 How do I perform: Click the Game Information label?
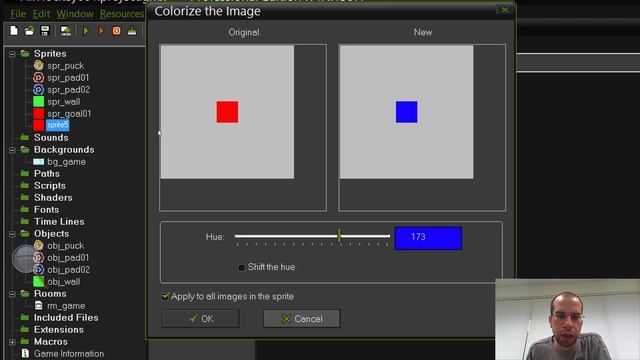point(69,354)
